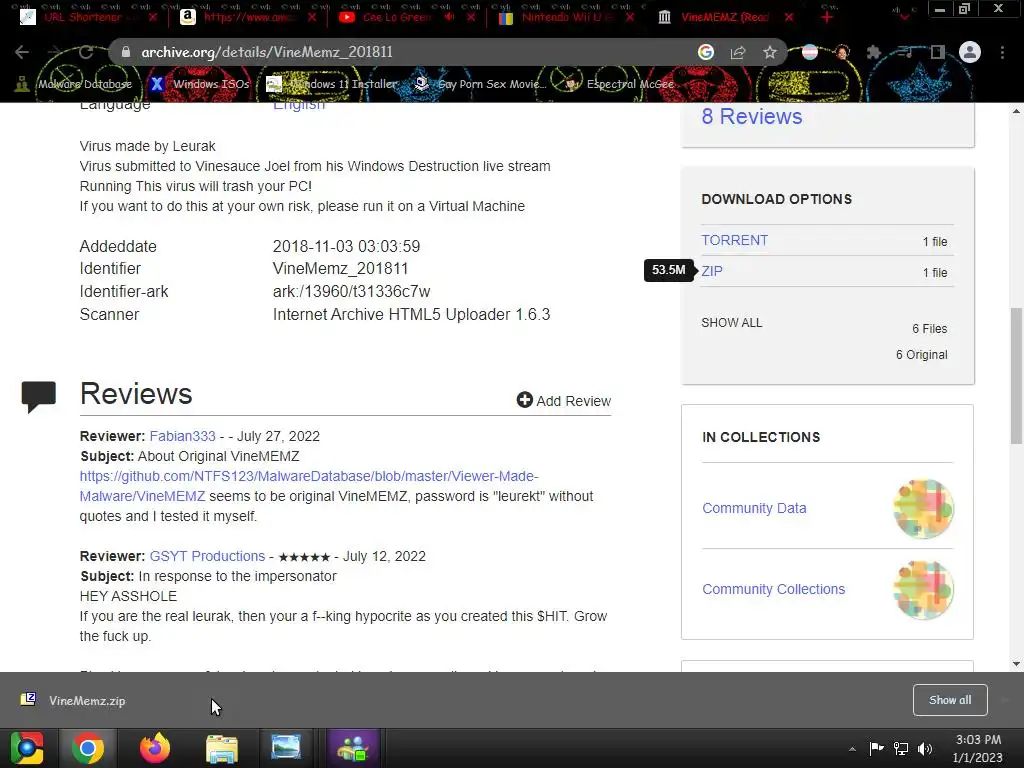This screenshot has width=1024, height=768.
Task: Open the Community Collections link
Action: pyautogui.click(x=773, y=589)
